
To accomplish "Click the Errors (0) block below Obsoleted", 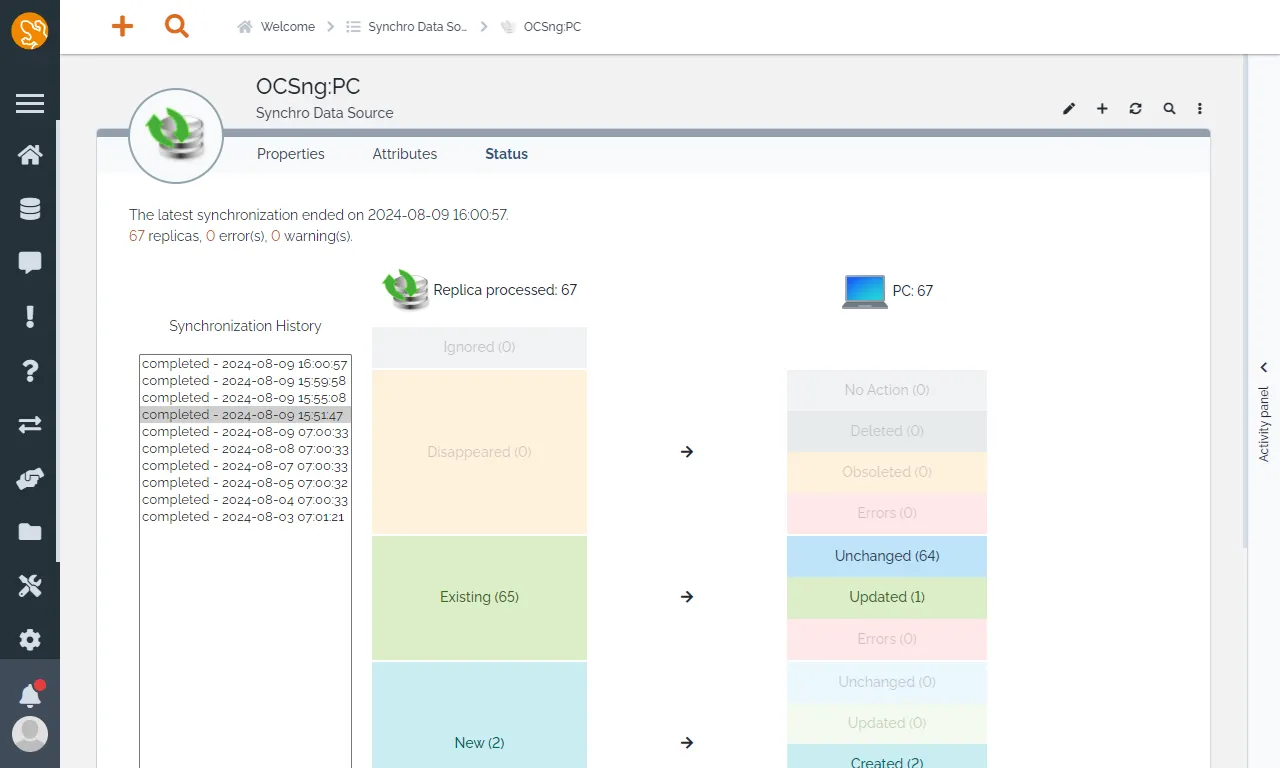I will [887, 513].
